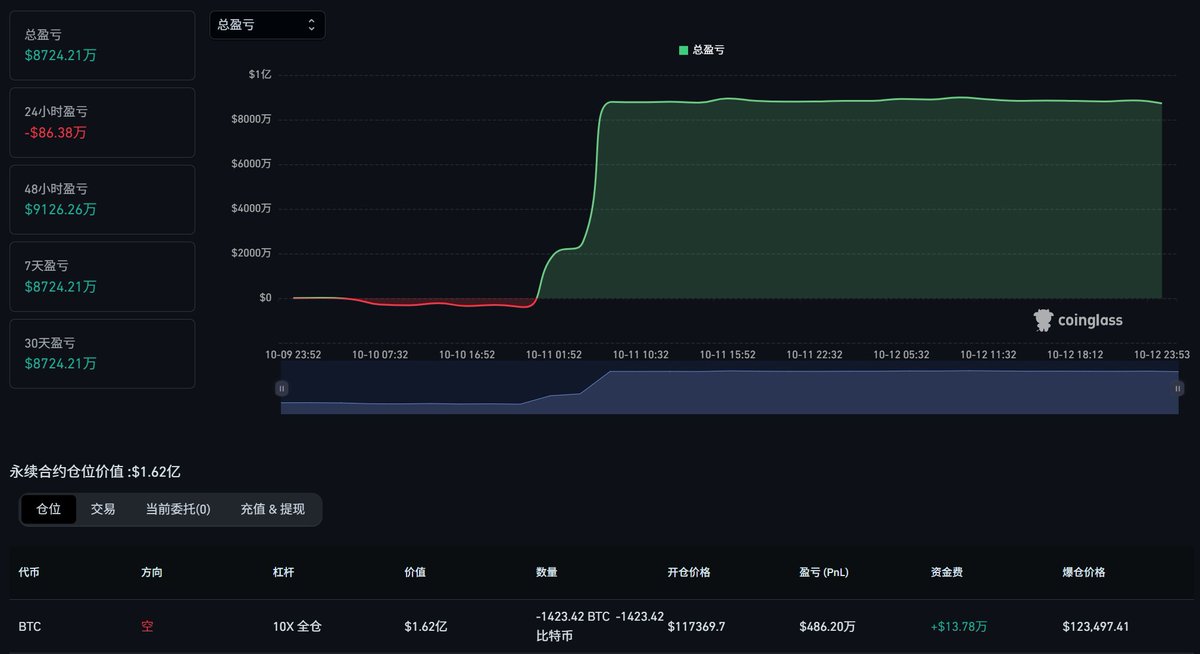Click the Coinglass logo watermark on the chart
Screen dimensions: 1200x654
pyautogui.click(x=1078, y=319)
